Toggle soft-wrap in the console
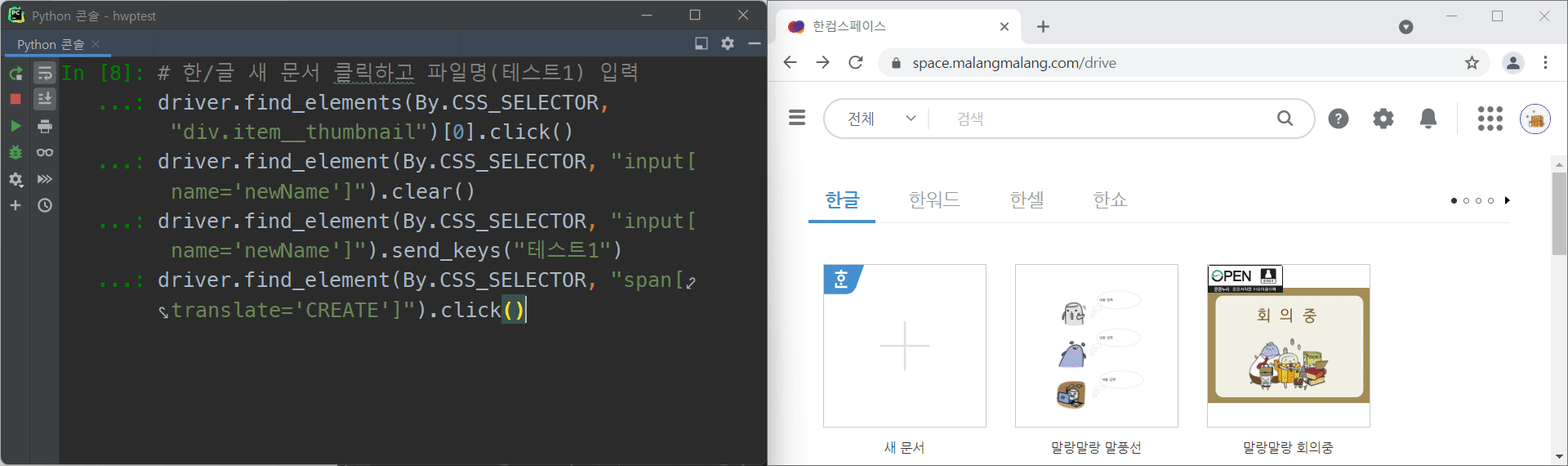The image size is (1568, 466). tap(45, 73)
